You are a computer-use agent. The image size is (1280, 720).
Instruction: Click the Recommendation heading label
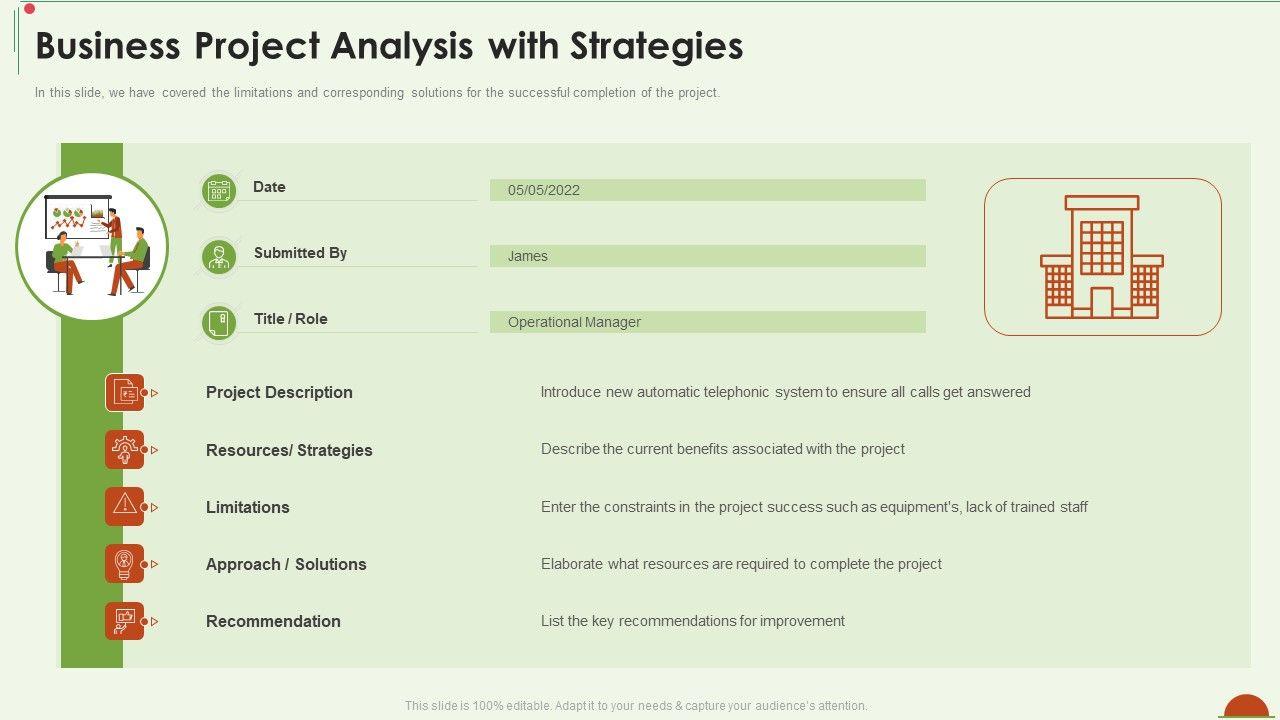[273, 621]
